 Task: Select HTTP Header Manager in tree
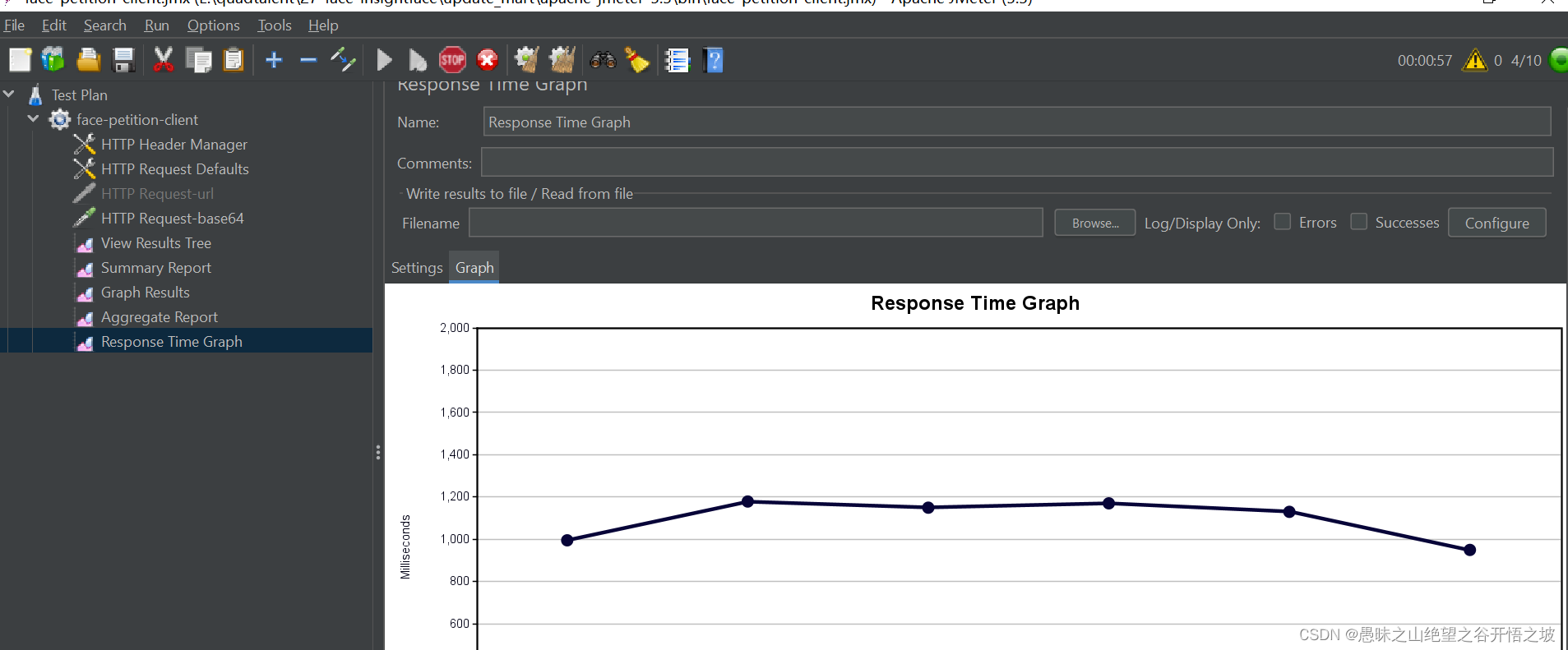click(x=173, y=145)
